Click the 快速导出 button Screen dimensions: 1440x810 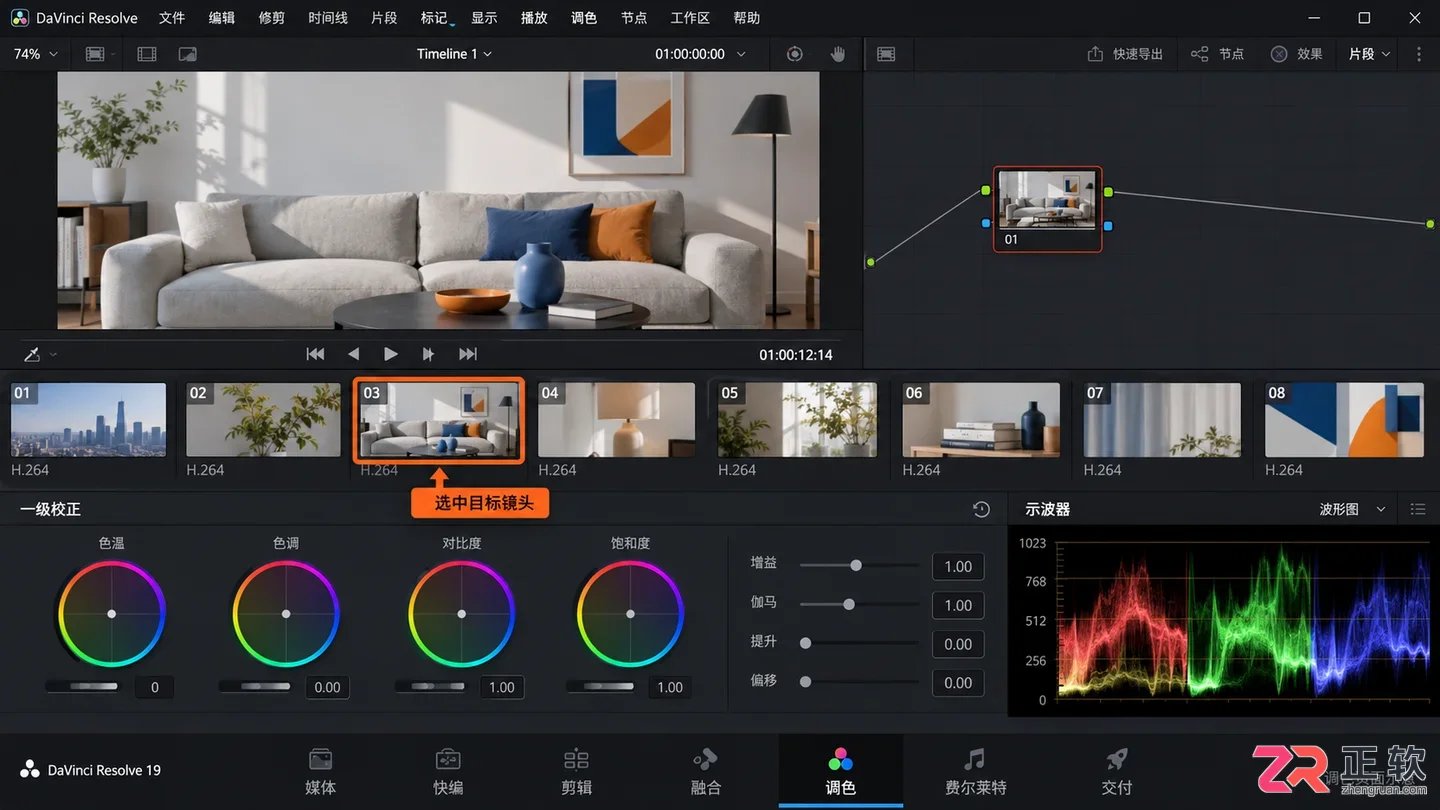point(1125,54)
